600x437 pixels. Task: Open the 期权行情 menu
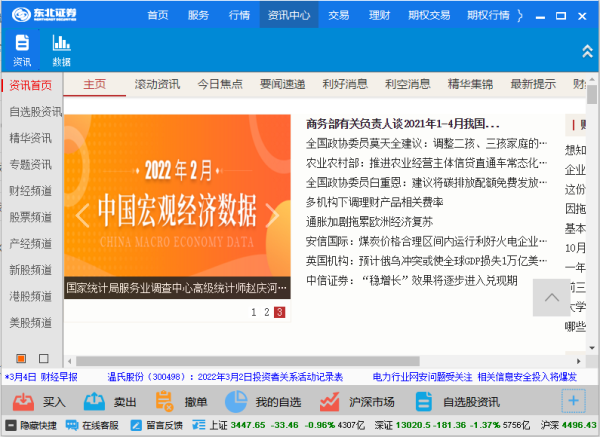point(488,15)
